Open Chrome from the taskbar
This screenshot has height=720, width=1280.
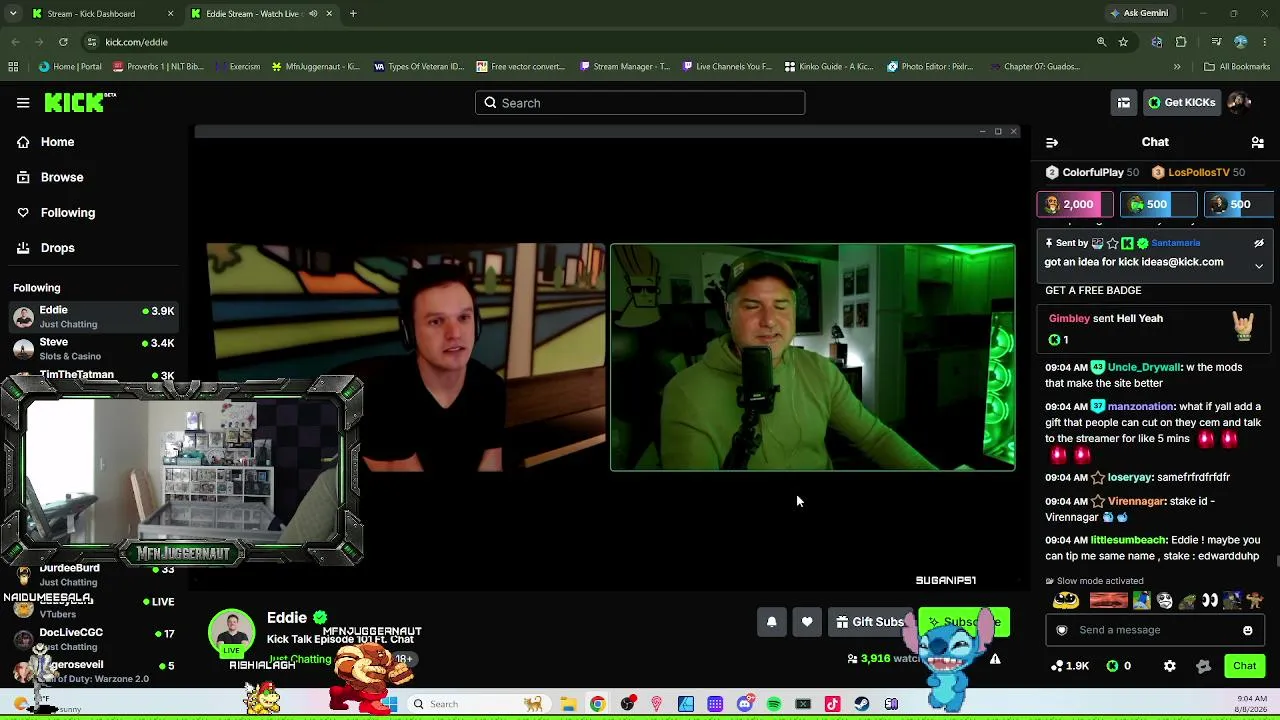click(597, 704)
